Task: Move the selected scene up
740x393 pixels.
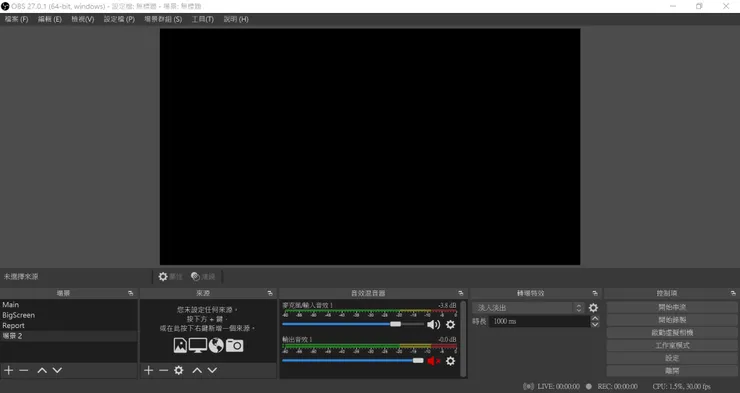Action: (x=42, y=370)
